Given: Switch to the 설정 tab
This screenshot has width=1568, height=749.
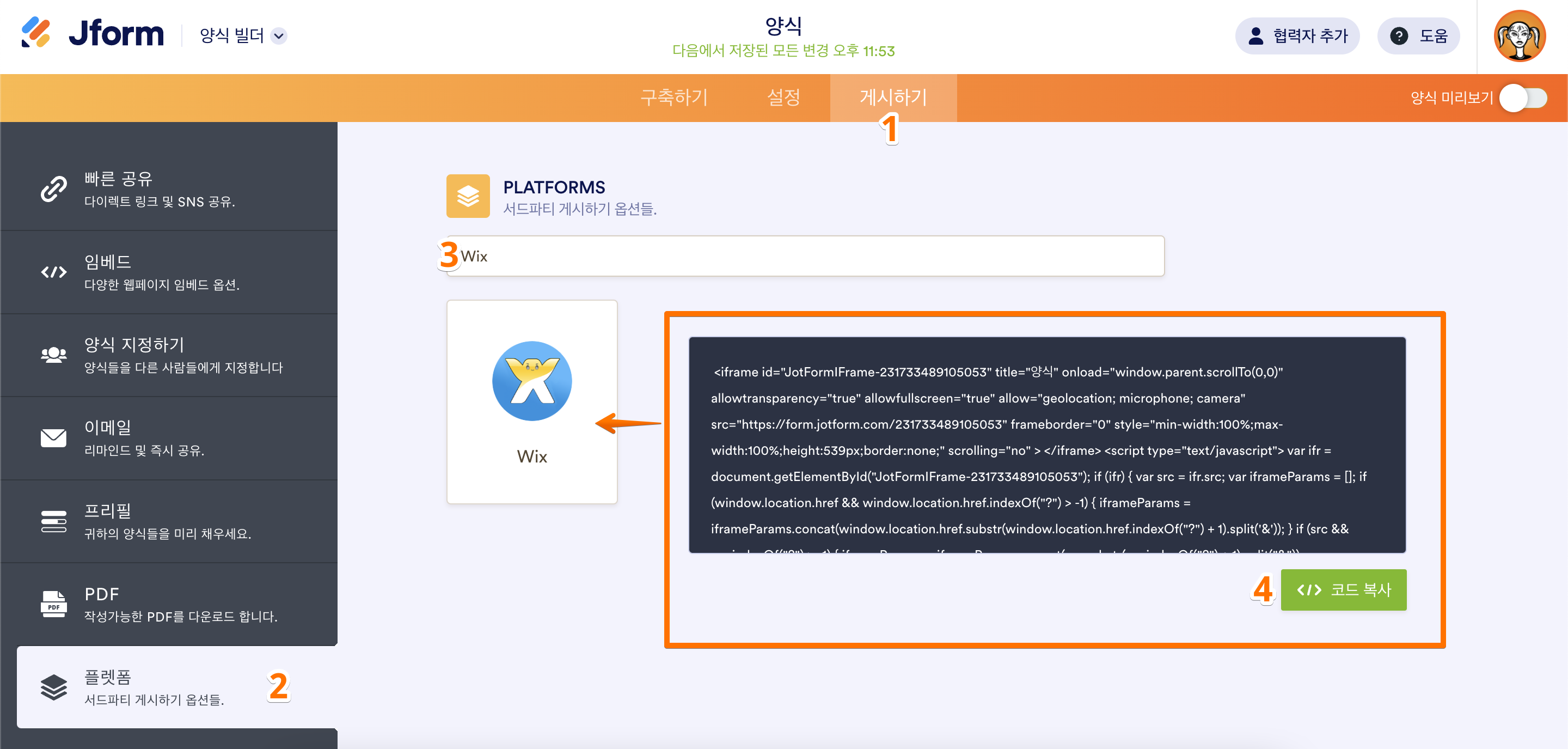Looking at the screenshot, I should (x=783, y=98).
